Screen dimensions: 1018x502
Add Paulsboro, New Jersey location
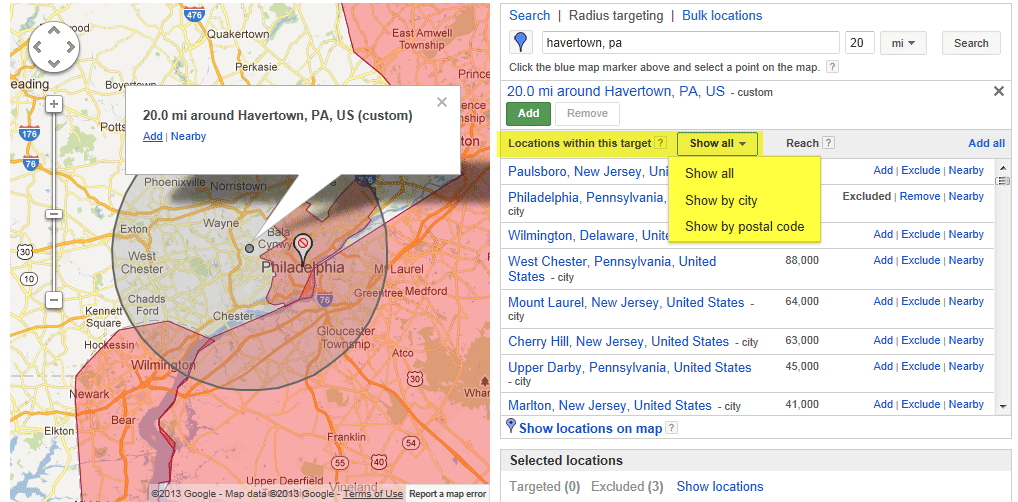point(883,170)
